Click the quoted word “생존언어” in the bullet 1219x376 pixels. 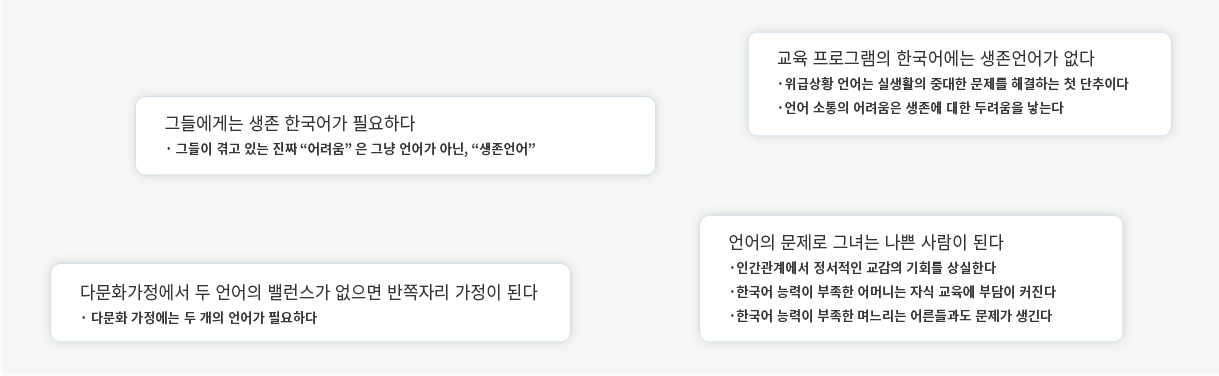[x=503, y=149]
